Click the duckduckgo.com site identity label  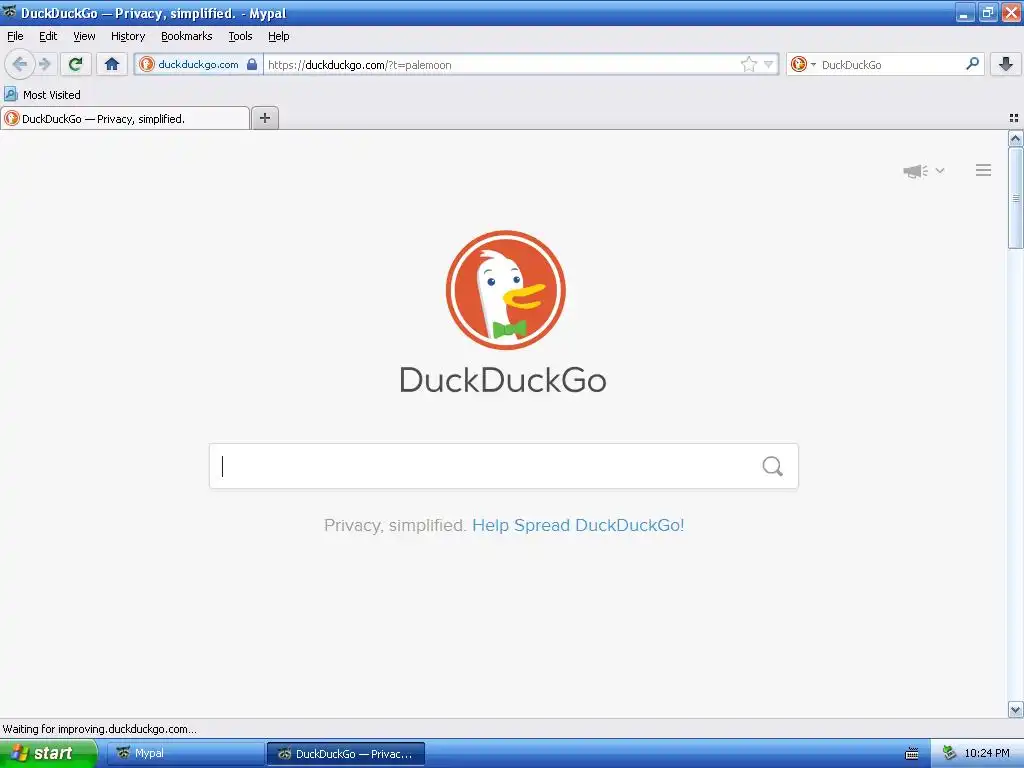pyautogui.click(x=198, y=64)
